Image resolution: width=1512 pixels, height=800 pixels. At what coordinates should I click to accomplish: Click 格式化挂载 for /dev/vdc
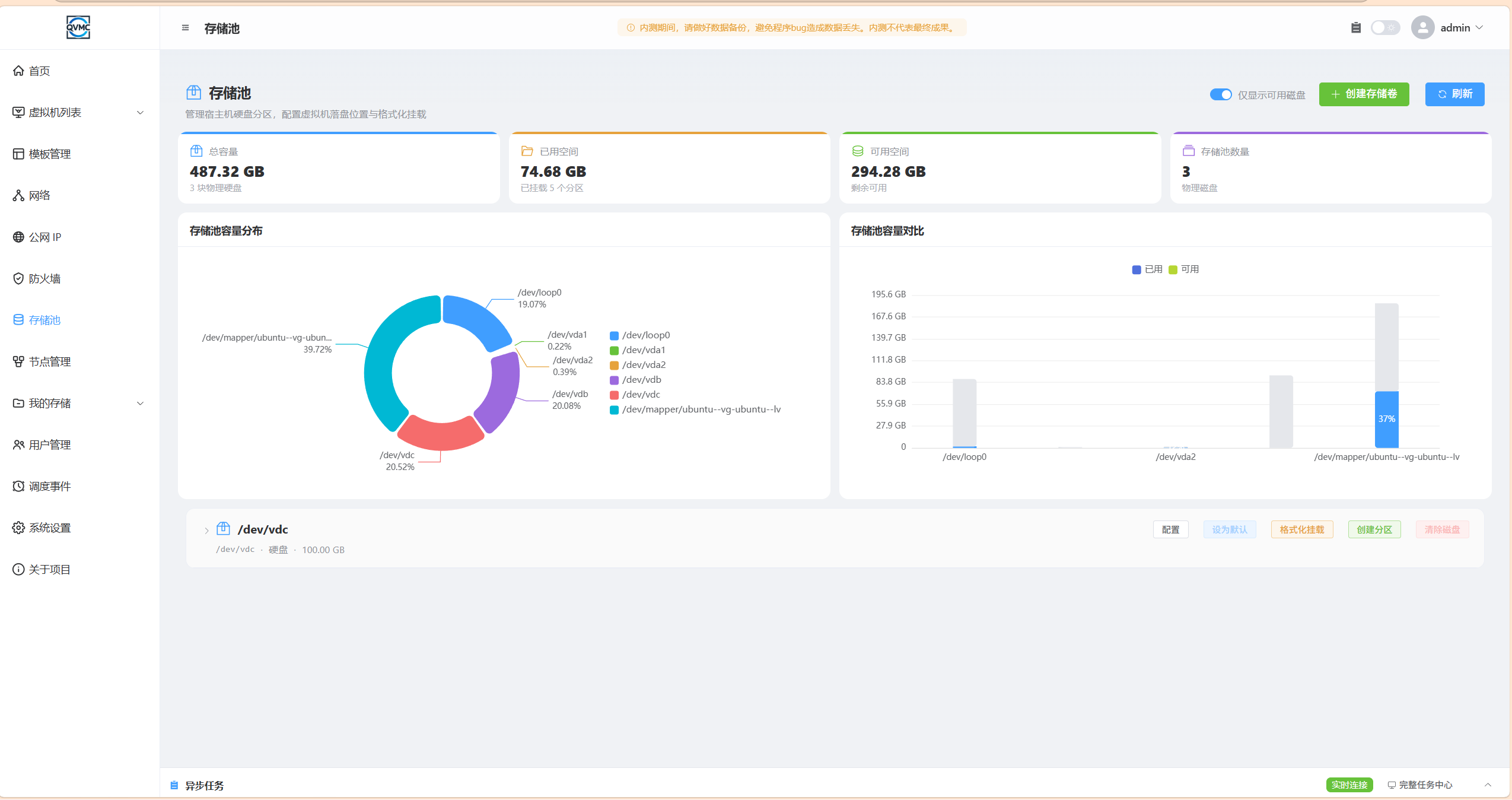click(x=1301, y=529)
